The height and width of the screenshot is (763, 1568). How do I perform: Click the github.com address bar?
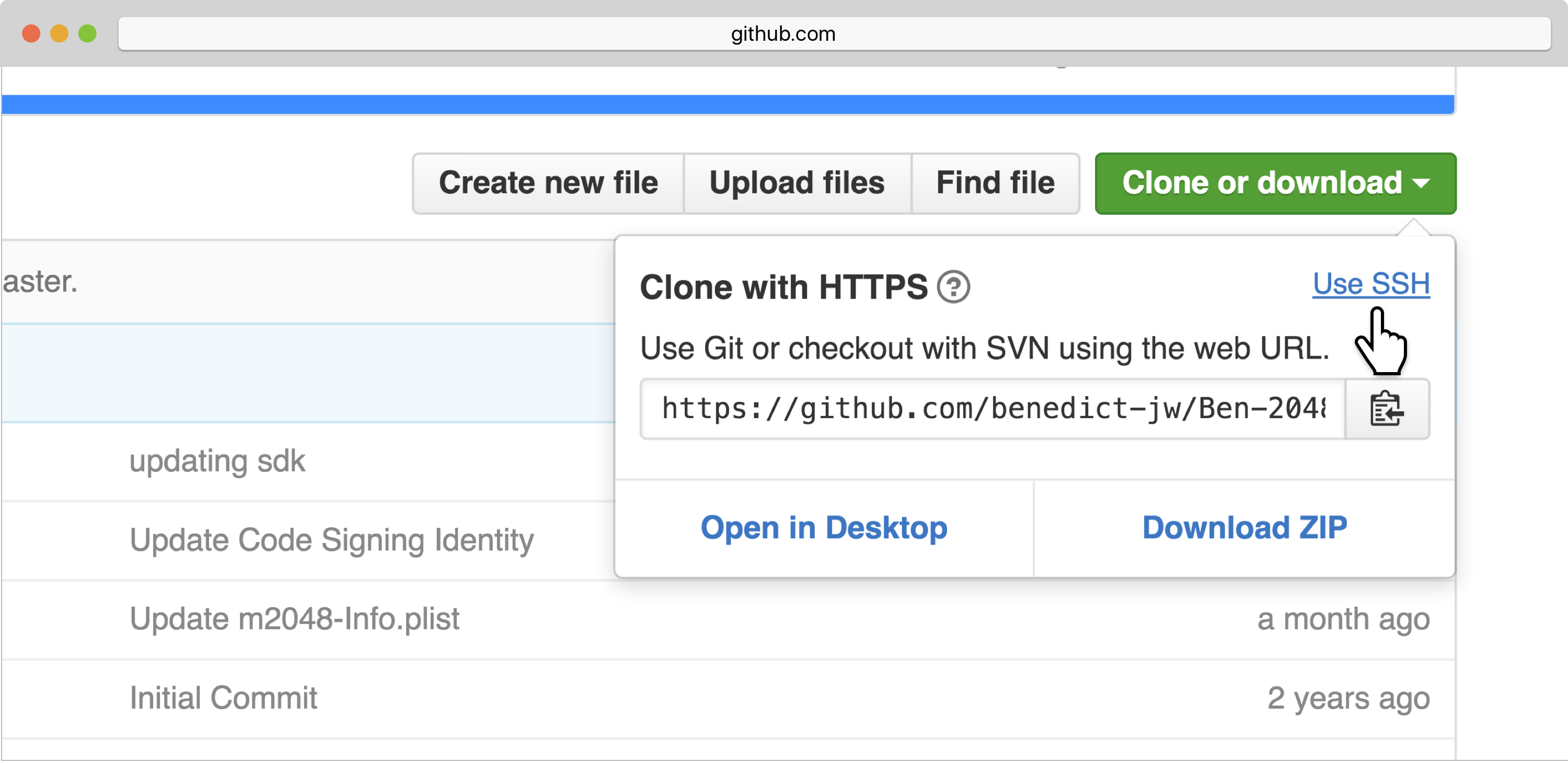pos(783,34)
